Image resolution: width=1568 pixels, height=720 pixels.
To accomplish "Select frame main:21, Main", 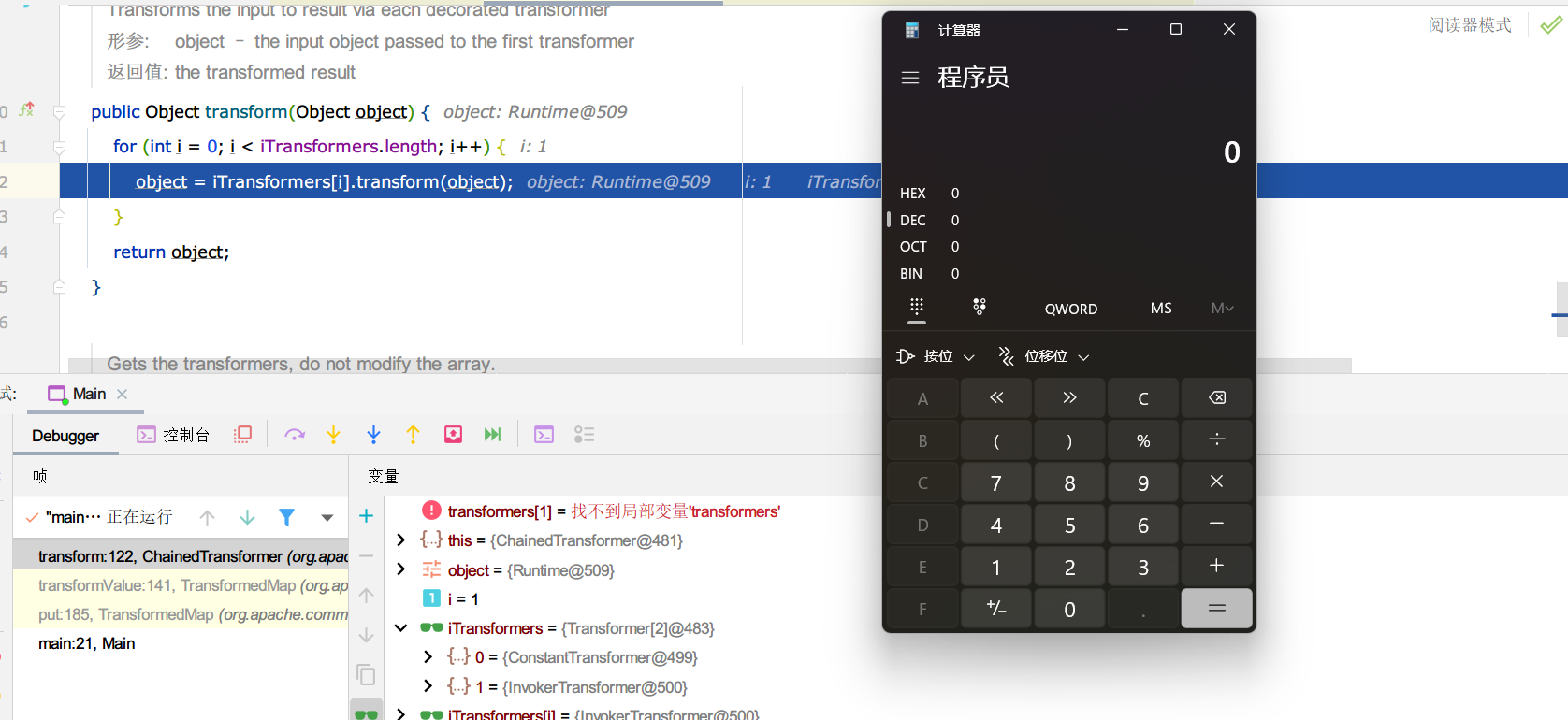I will click(x=181, y=643).
